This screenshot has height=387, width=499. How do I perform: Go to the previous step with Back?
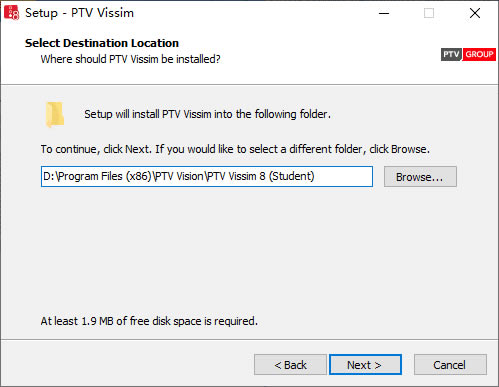click(290, 365)
